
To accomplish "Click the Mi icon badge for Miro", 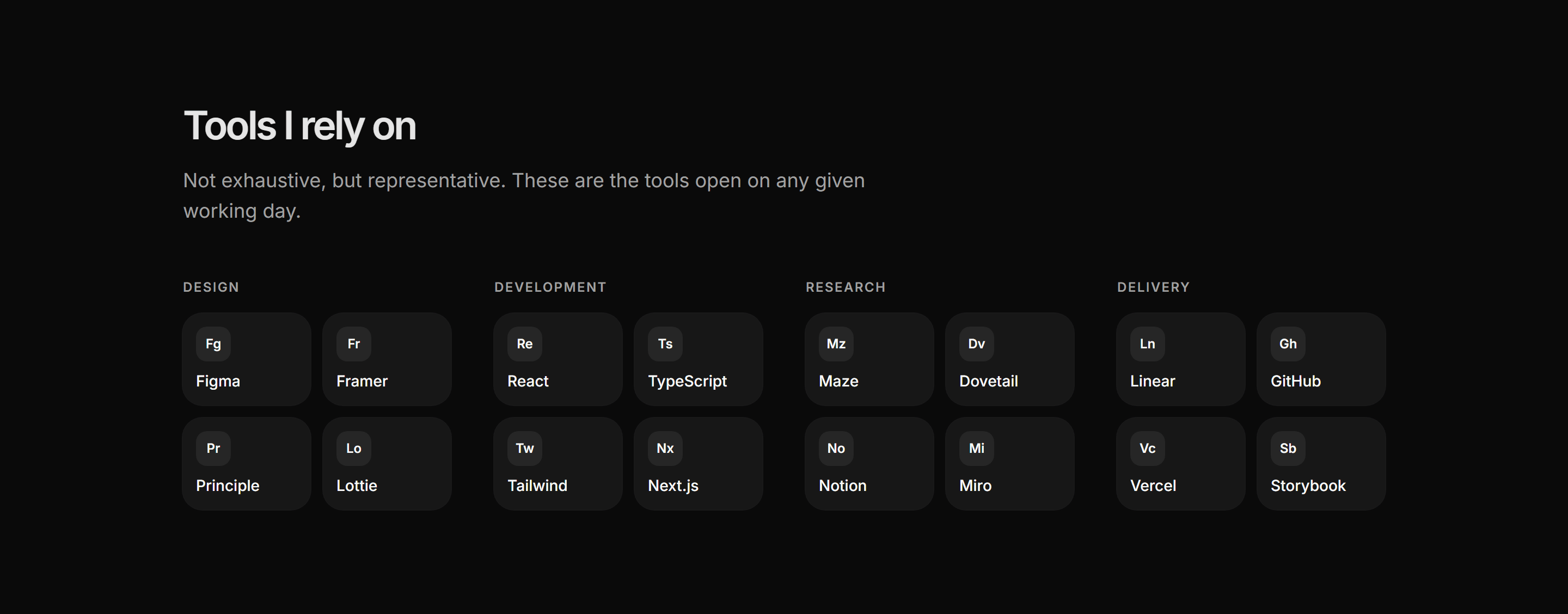I will (x=977, y=449).
